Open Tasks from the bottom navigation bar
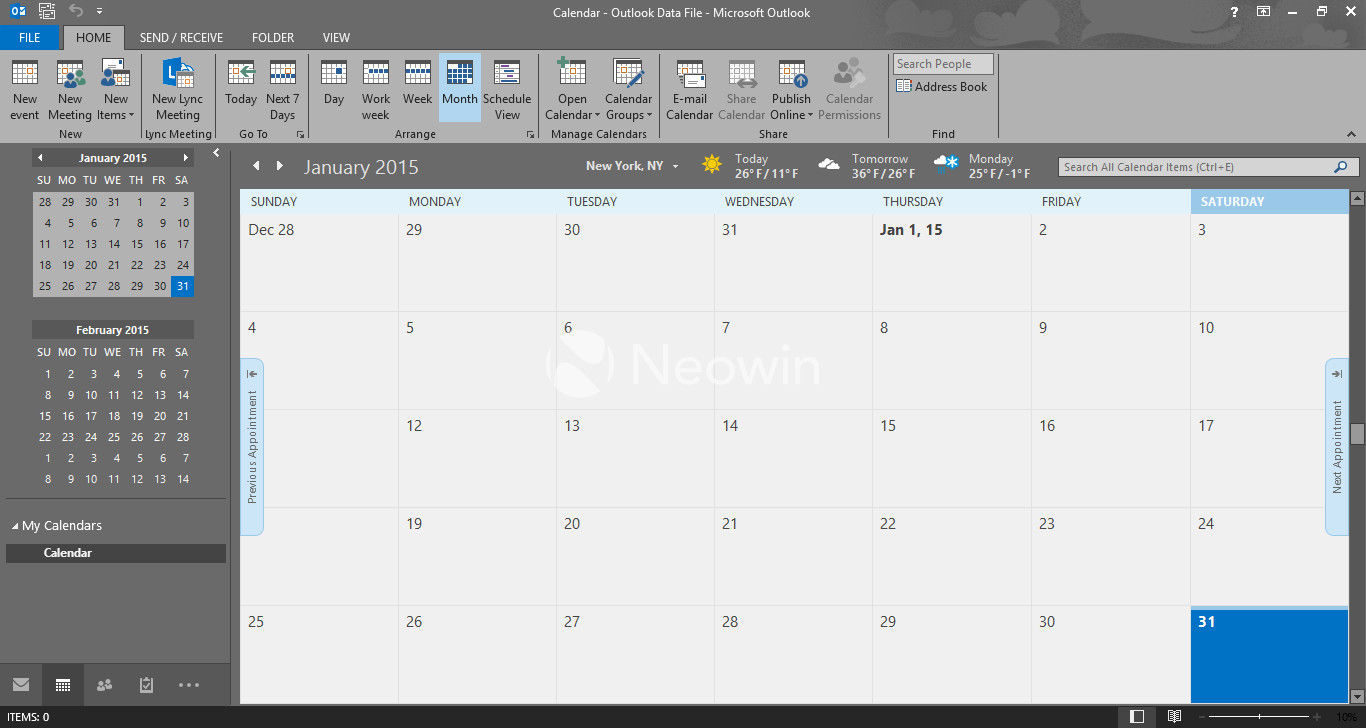 [147, 685]
